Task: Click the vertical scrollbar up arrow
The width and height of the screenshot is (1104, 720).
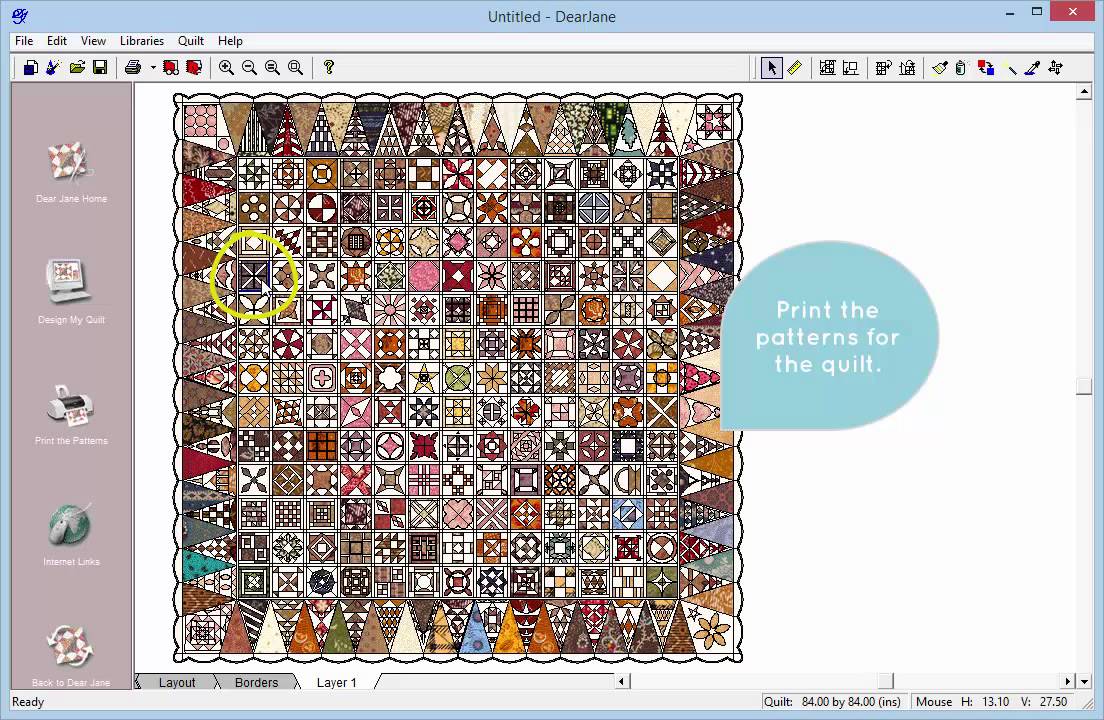Action: click(1084, 92)
